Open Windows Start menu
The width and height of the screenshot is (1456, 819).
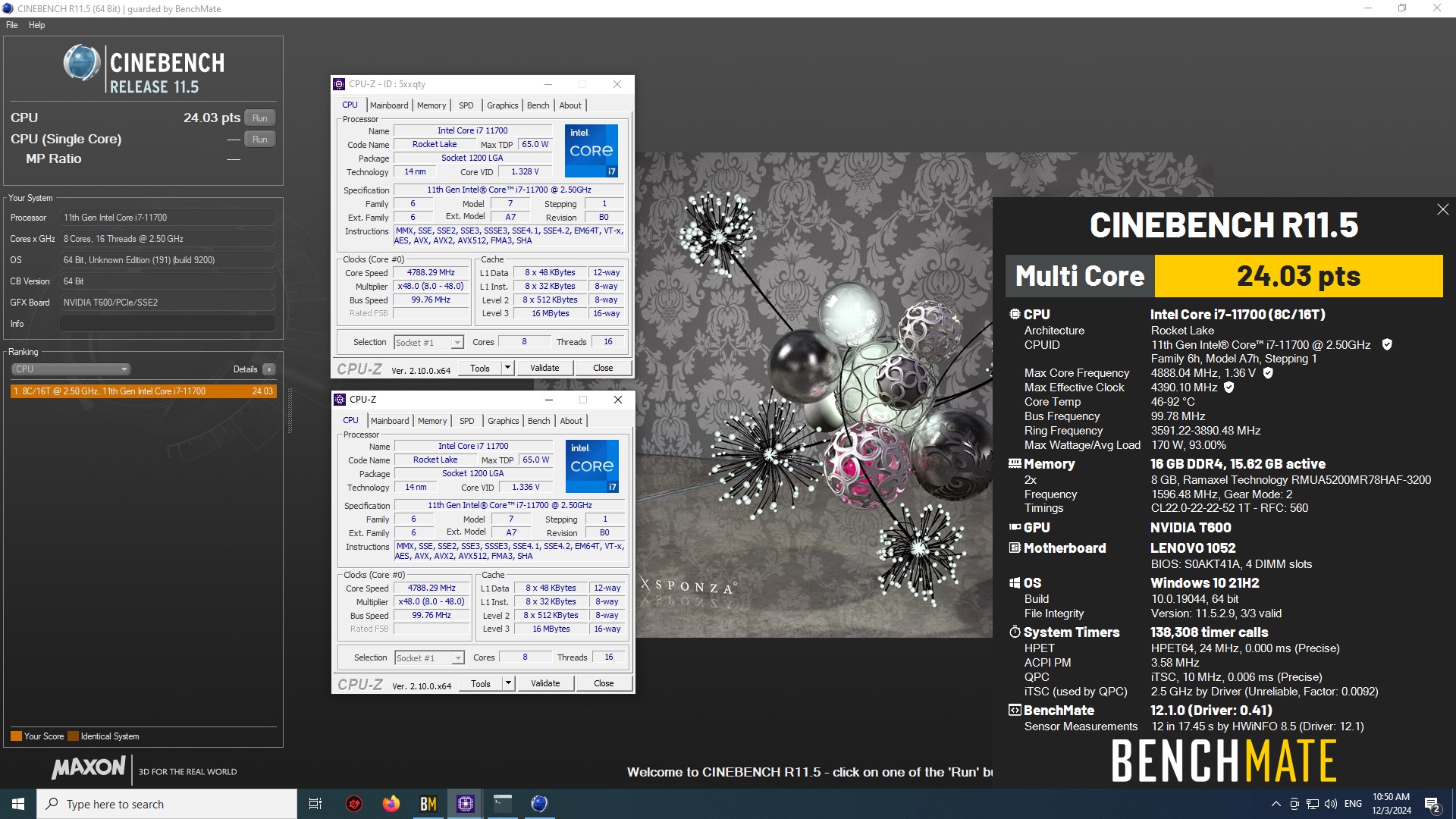coord(18,804)
